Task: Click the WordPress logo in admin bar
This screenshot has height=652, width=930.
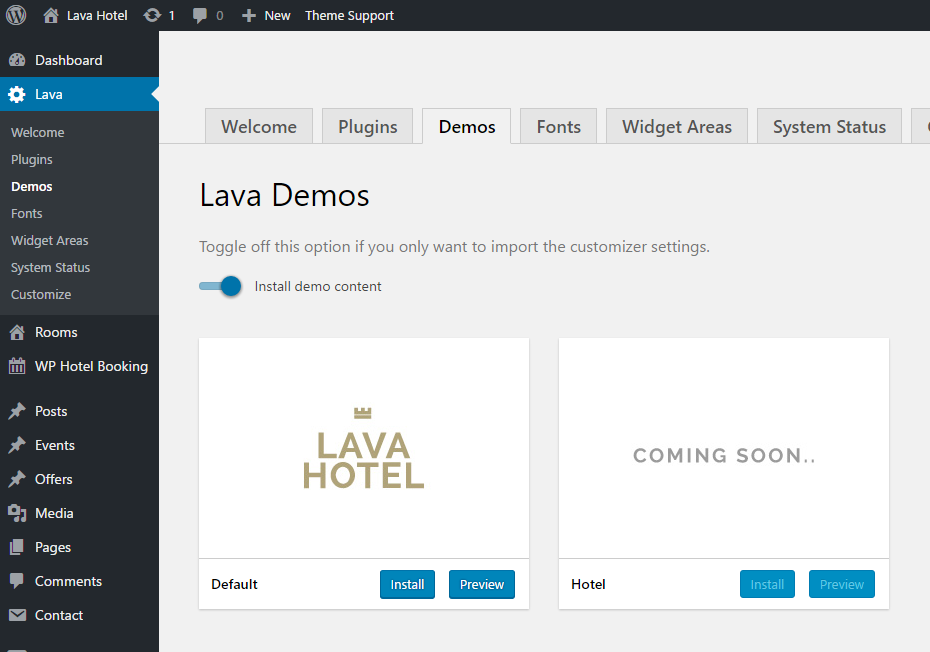Action: pyautogui.click(x=16, y=15)
